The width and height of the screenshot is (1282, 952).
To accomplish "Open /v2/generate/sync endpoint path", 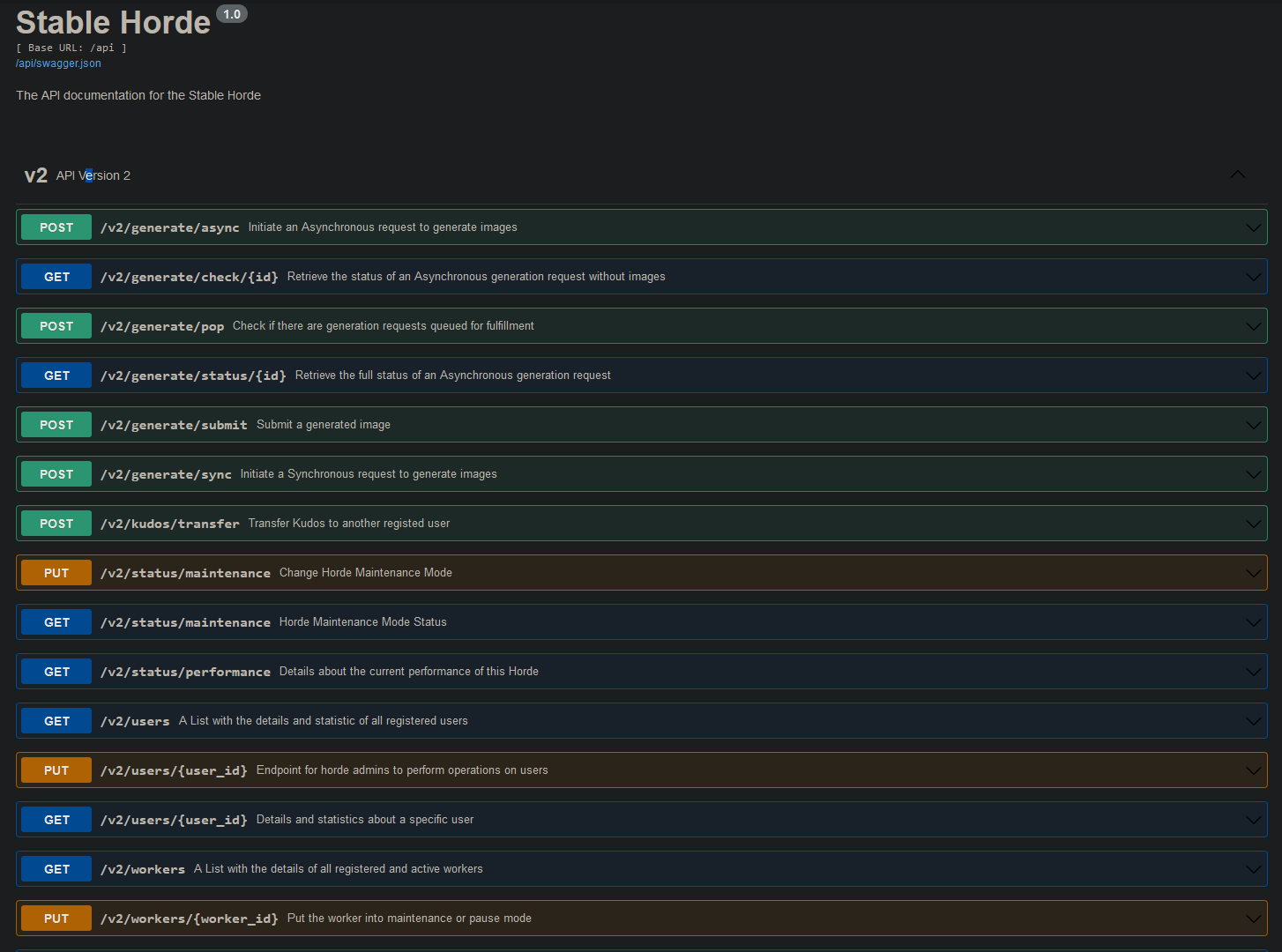I will click(166, 474).
